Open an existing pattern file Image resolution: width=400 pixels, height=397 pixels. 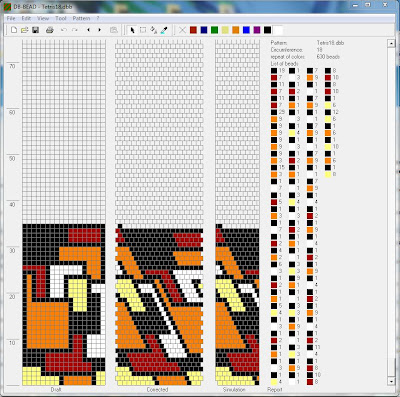pyautogui.click(x=24, y=30)
